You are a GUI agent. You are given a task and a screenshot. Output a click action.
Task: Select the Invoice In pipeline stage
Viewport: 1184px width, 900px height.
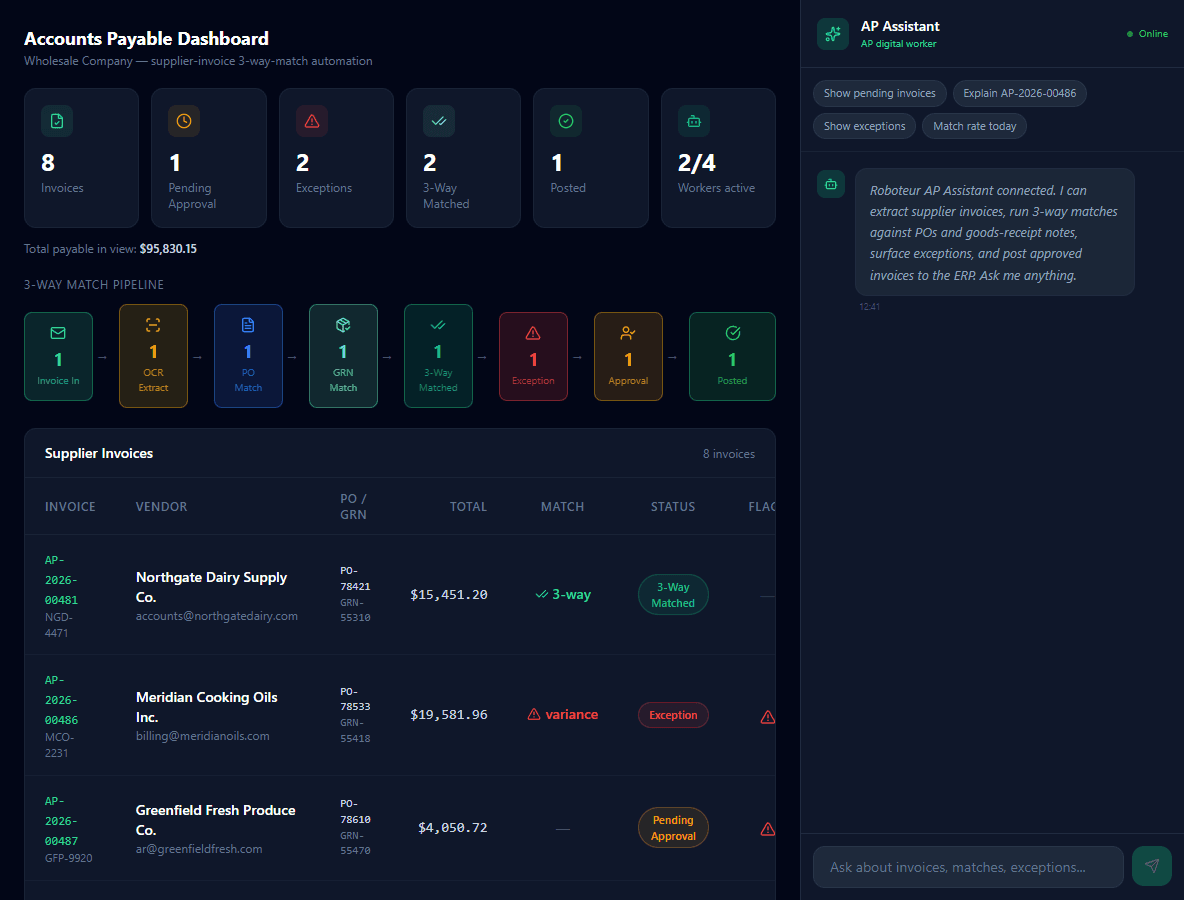[58, 356]
